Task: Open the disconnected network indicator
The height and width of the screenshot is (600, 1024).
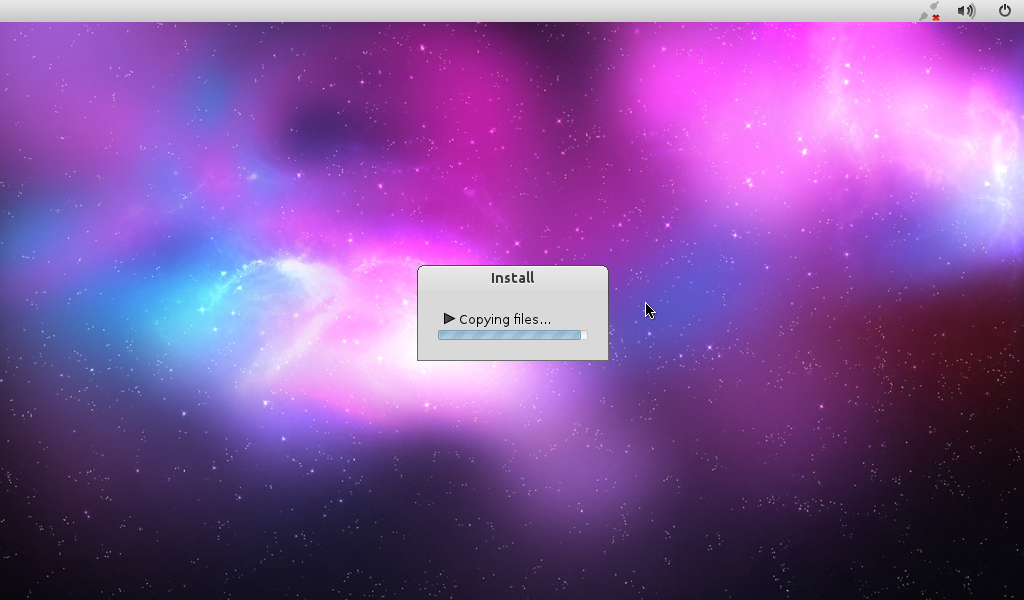Action: 930,11
